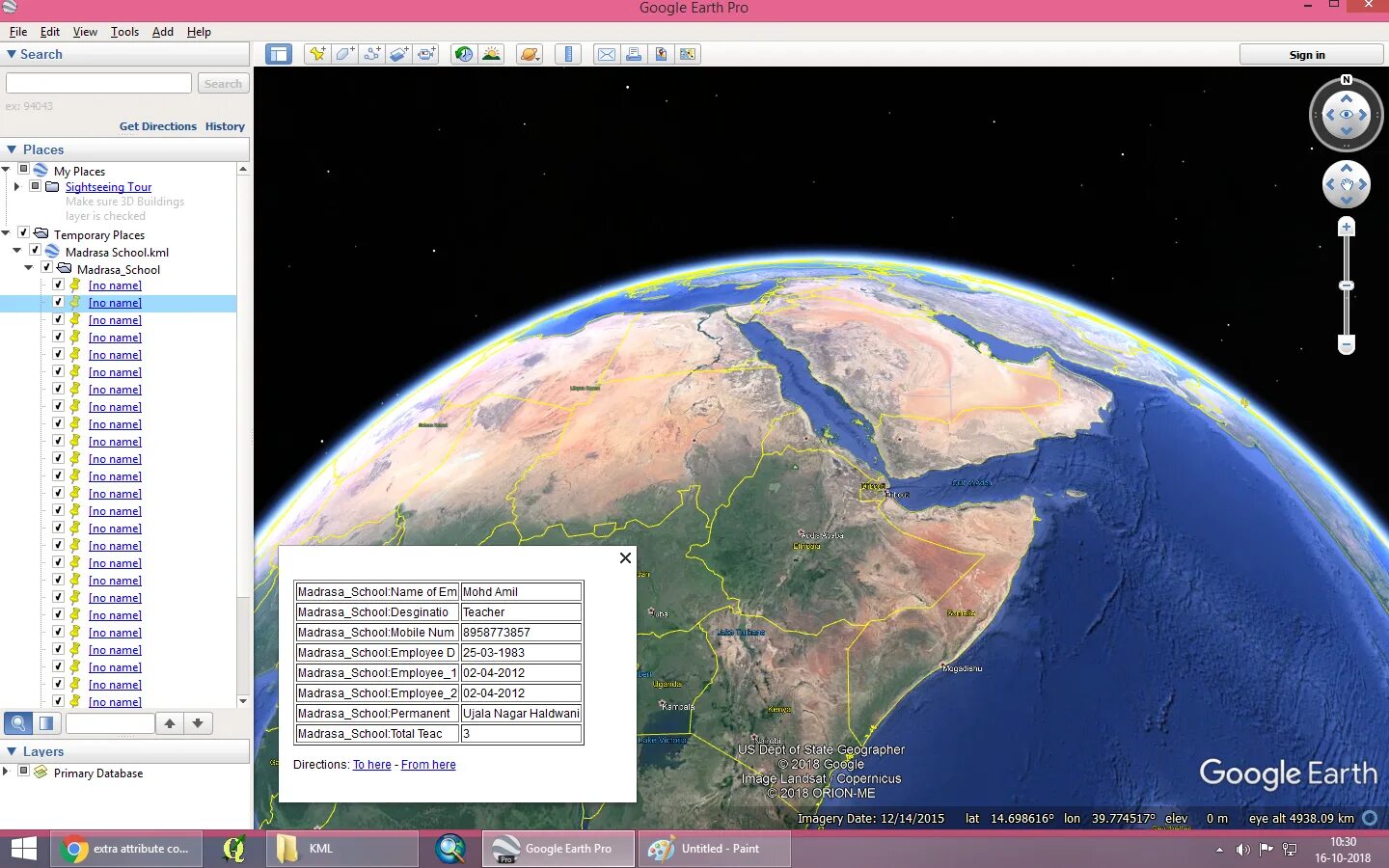Zoom out with the minus button
Viewport: 1389px width, 868px height.
pos(1347,344)
